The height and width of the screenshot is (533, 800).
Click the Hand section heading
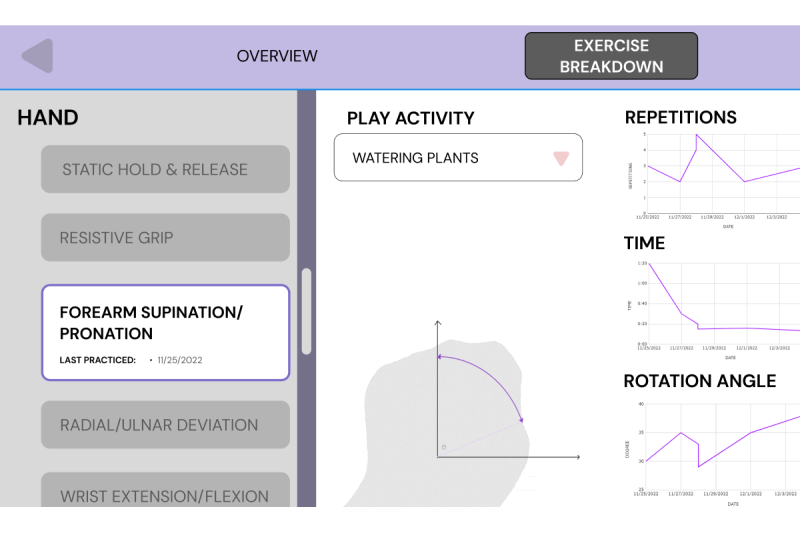click(x=48, y=118)
